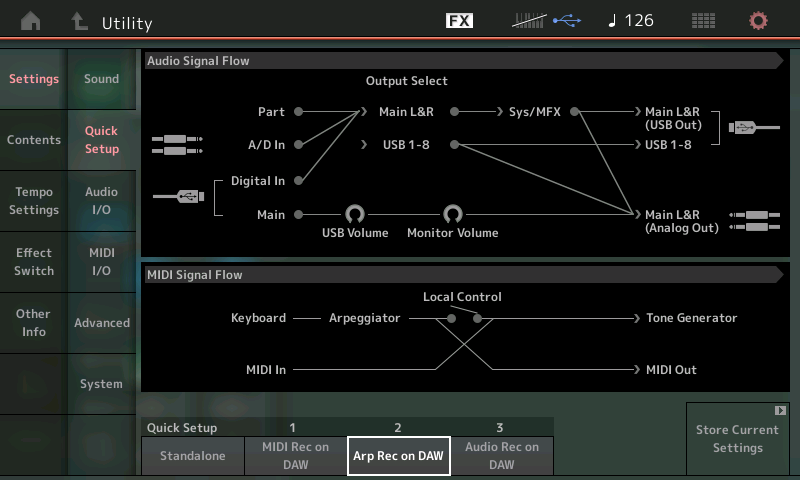Click the Part output select node
Viewport: 800px width, 480px height.
[298, 111]
